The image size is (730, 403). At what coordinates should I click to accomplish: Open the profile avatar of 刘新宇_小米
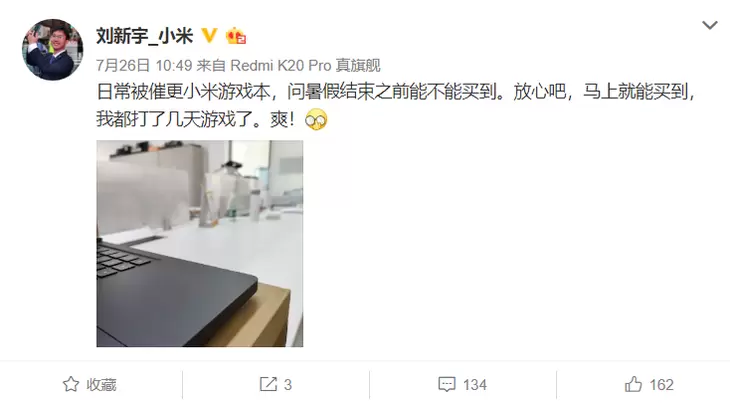(53, 49)
